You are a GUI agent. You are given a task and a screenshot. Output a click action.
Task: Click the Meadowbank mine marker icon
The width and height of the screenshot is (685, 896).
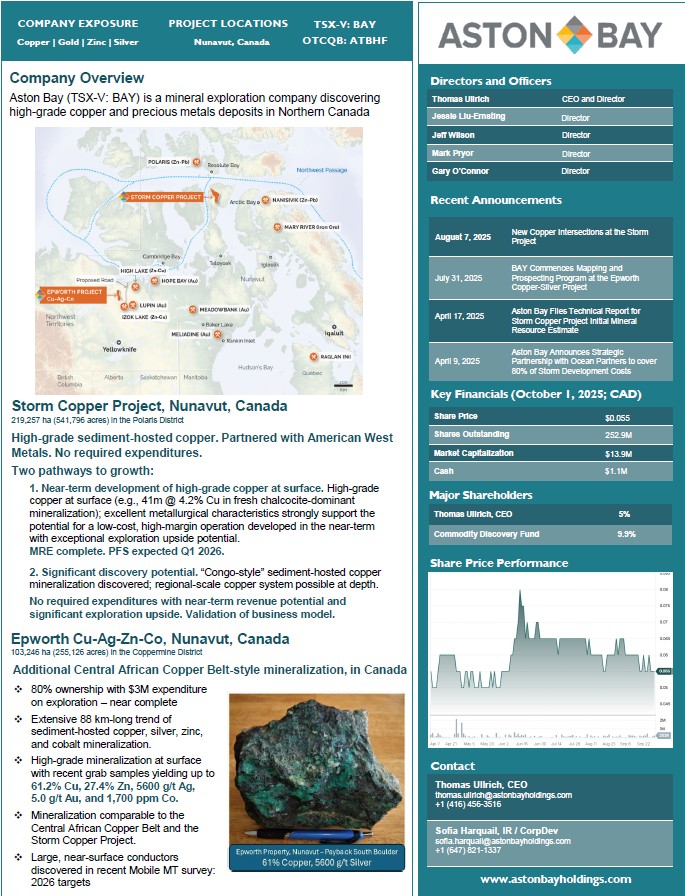[x=193, y=310]
